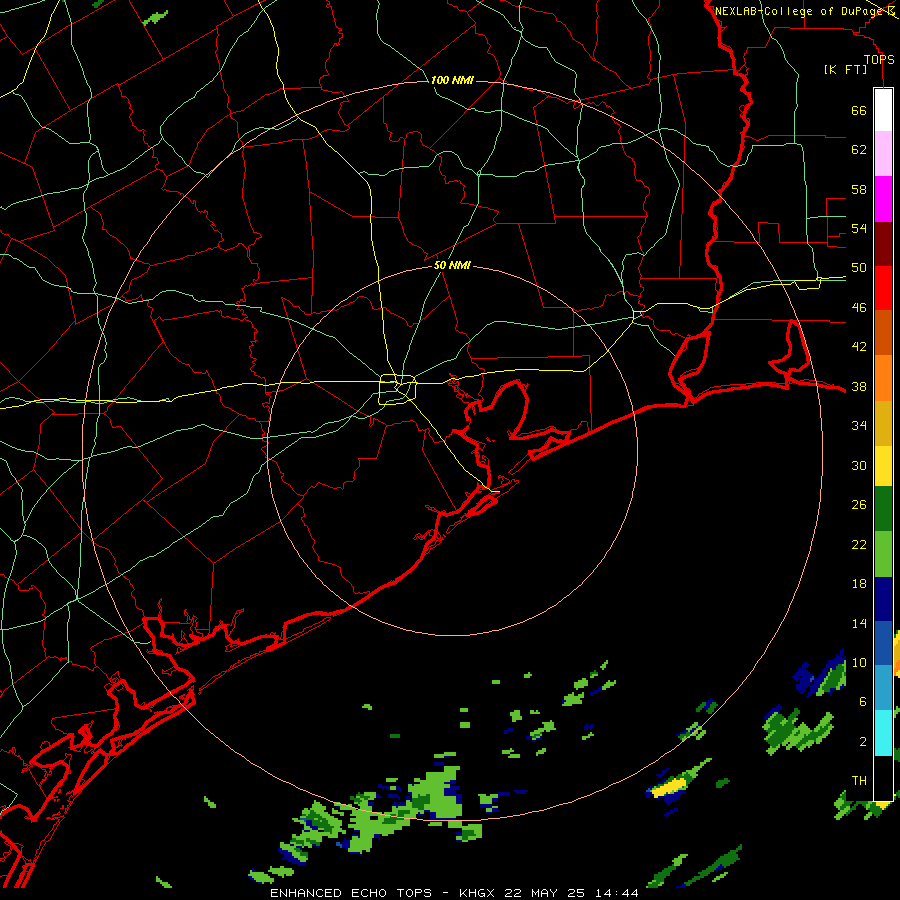The image size is (900, 900).
Task: Click the gold 34 kft legend swatch
Action: (x=883, y=423)
